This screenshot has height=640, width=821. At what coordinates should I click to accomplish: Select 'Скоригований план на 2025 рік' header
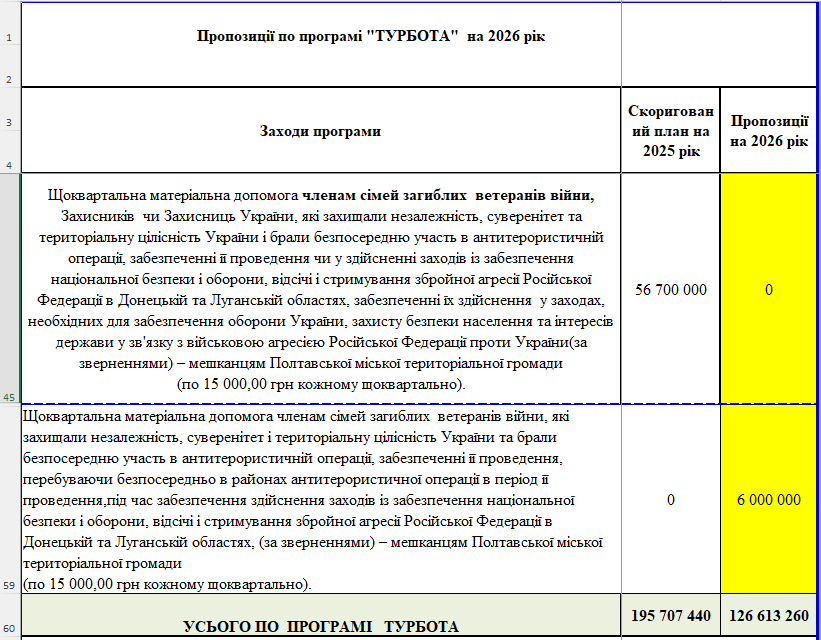pyautogui.click(x=670, y=131)
